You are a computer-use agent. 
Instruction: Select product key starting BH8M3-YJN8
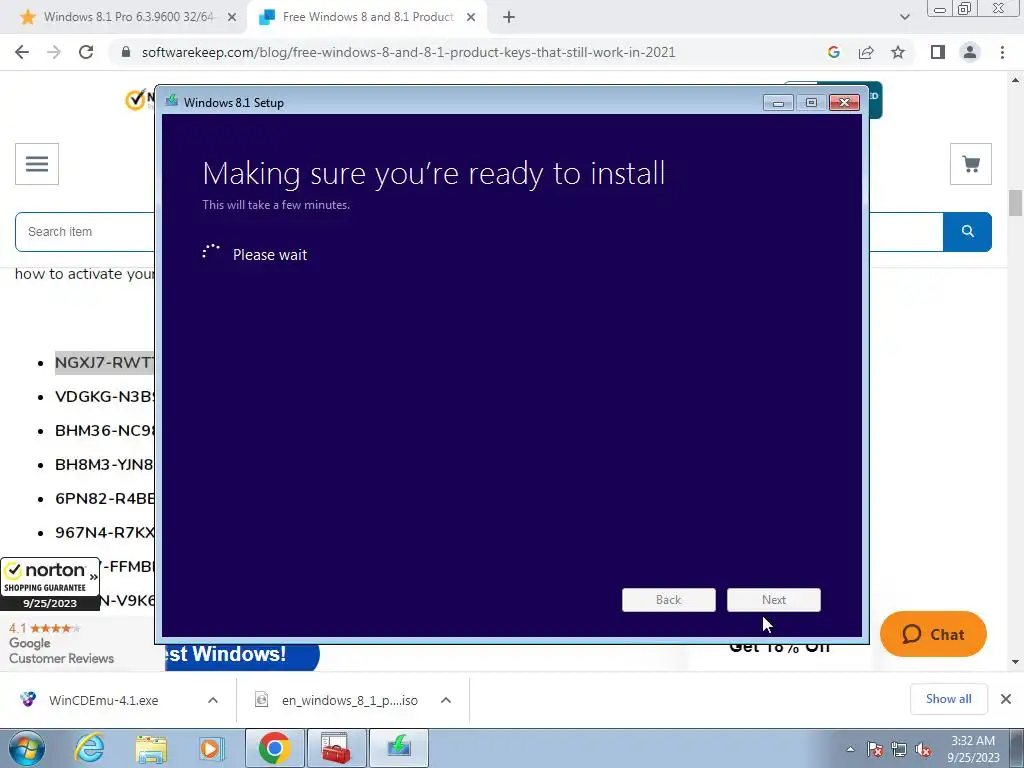pos(104,464)
